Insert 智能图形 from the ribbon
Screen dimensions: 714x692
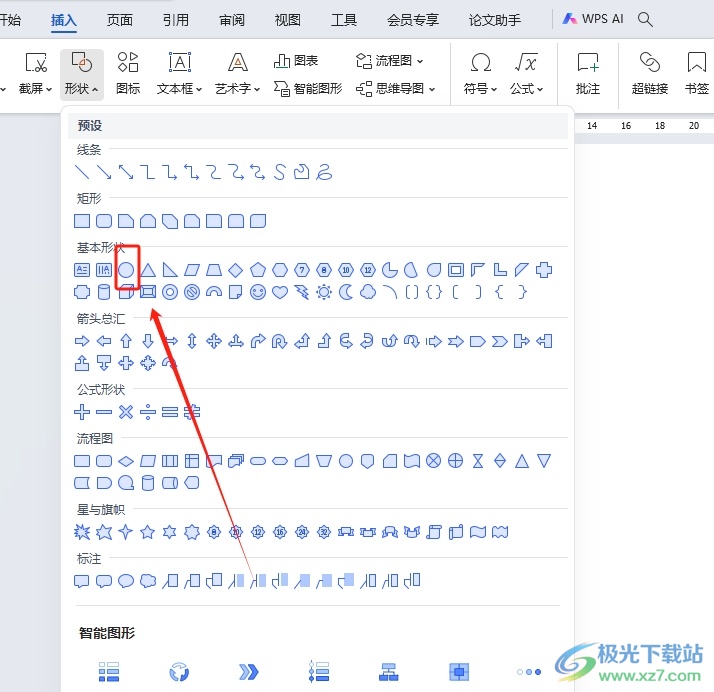308,89
